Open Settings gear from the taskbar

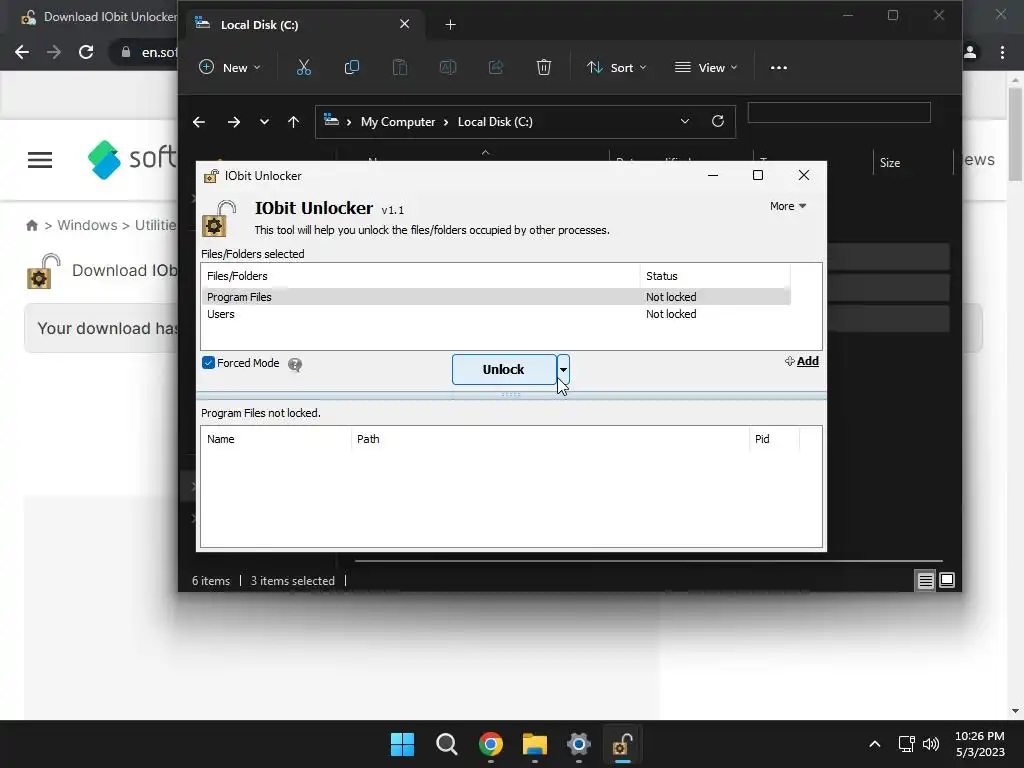[x=579, y=744]
